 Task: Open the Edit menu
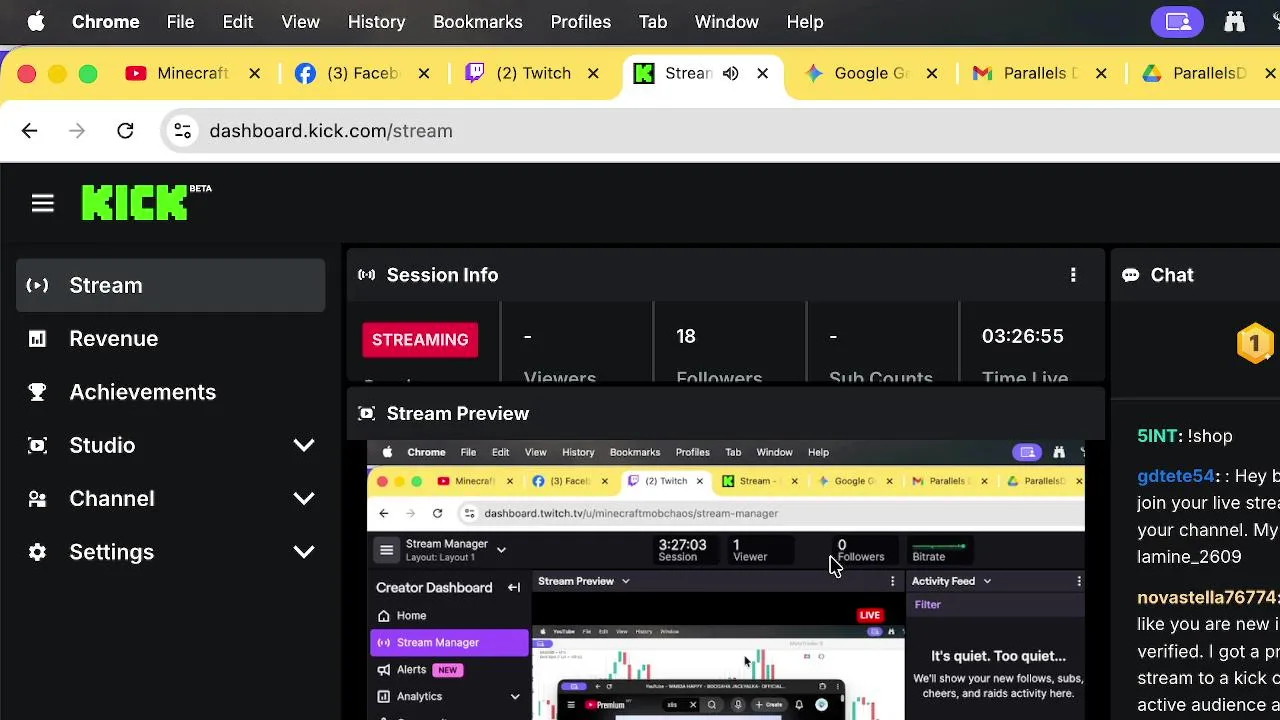coord(237,21)
